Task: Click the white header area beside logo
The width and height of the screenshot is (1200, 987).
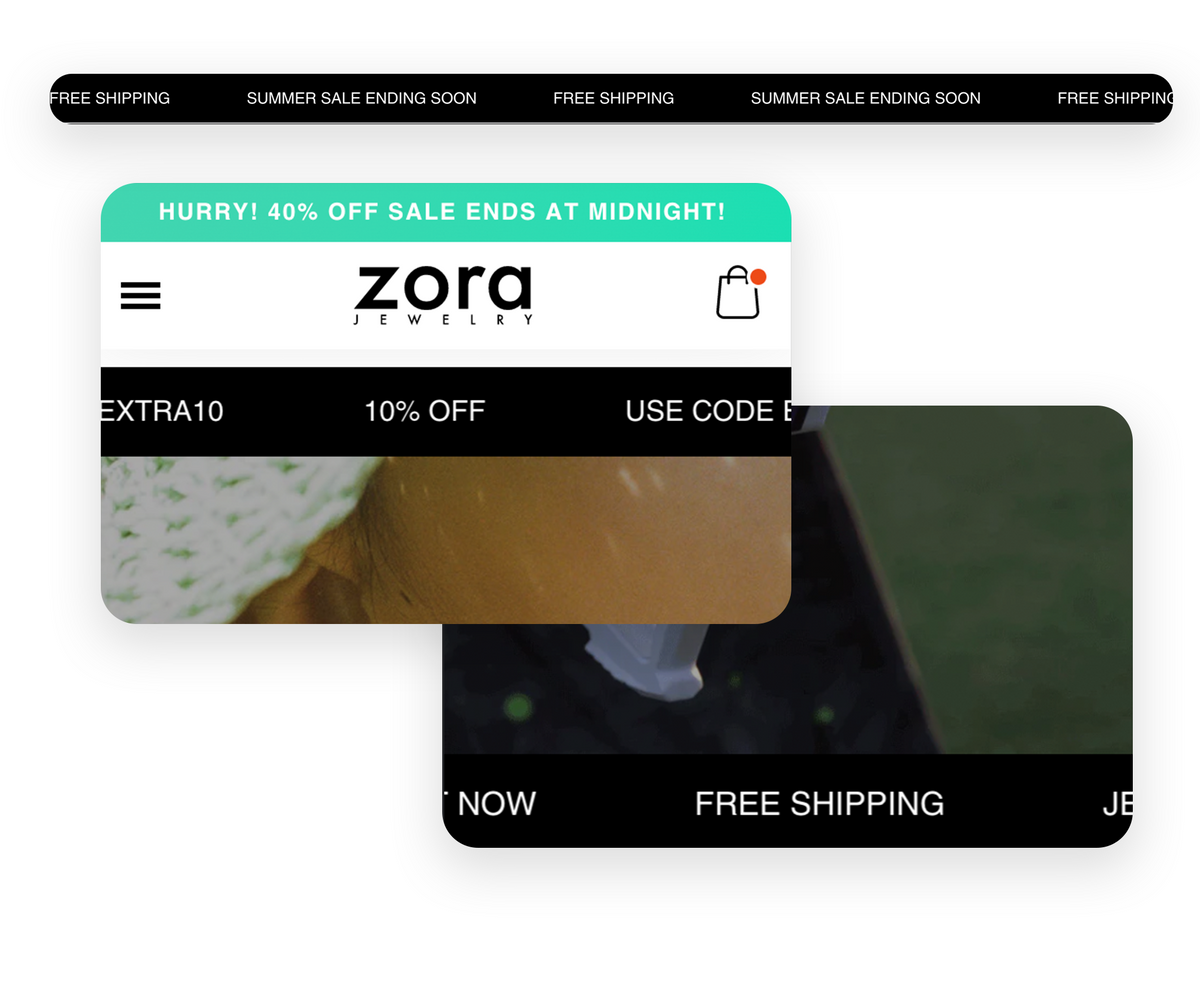Action: tap(620, 296)
